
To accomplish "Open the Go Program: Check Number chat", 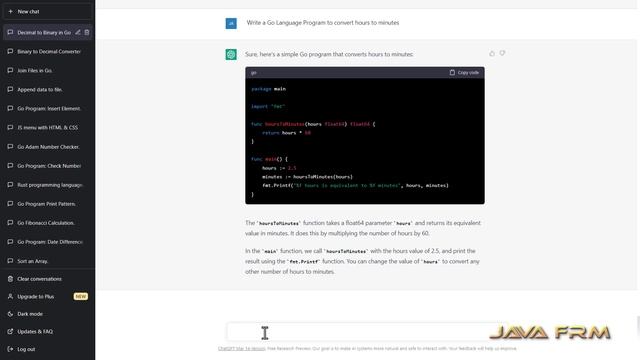I will tap(47, 166).
